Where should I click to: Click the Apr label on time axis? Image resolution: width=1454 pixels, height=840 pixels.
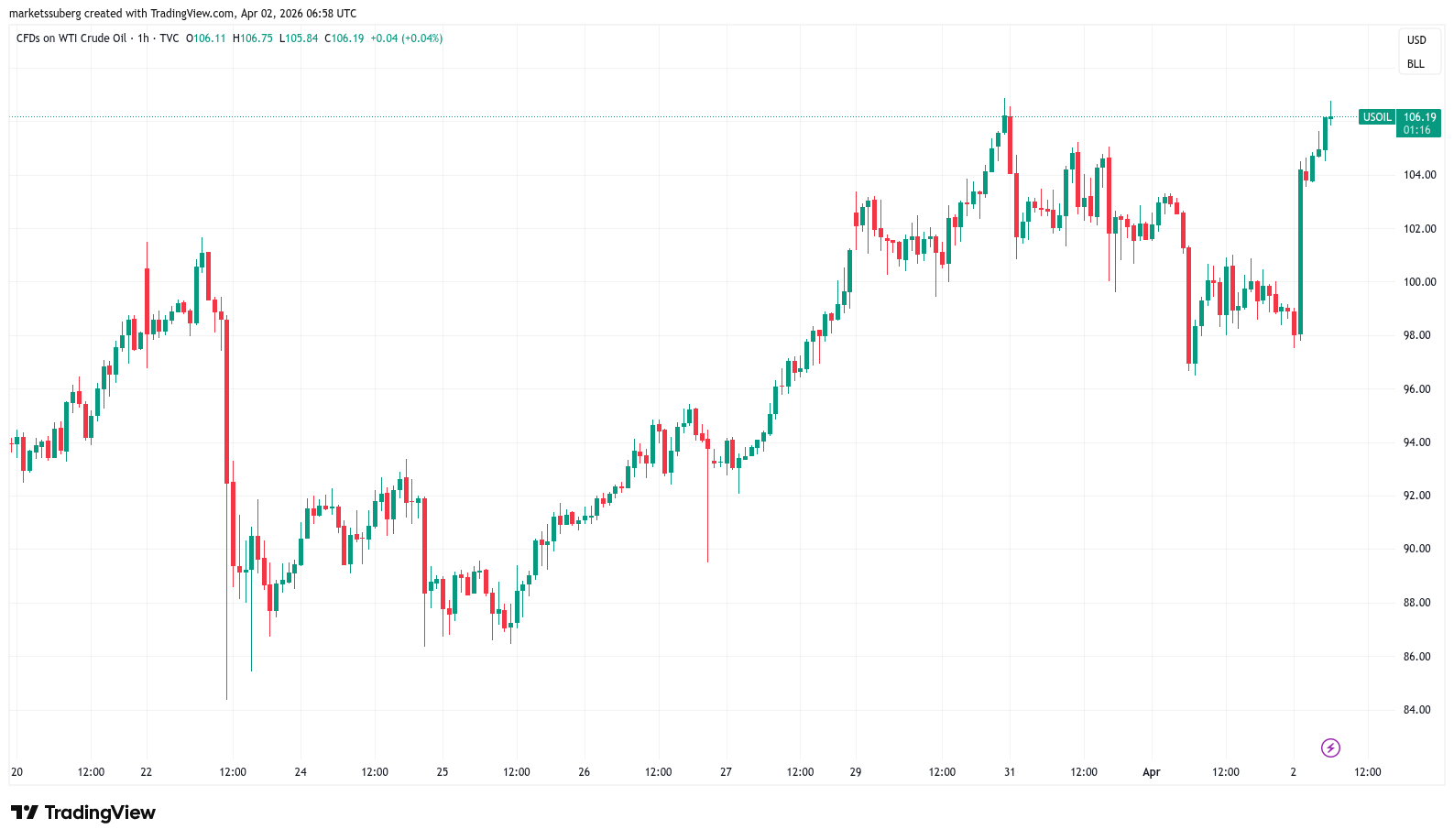click(1151, 772)
